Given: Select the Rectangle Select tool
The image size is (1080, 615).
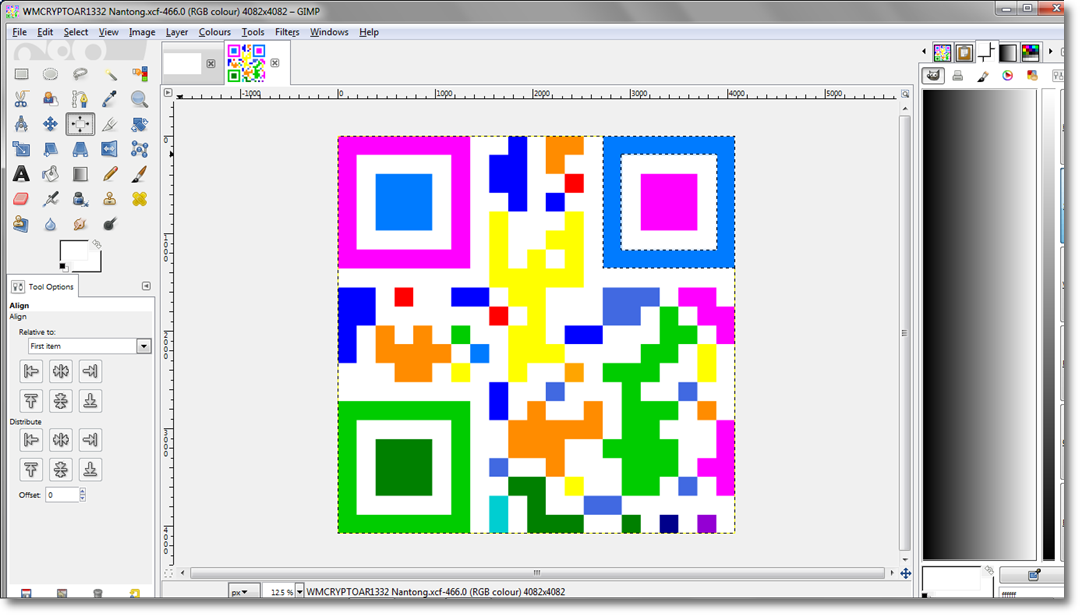Looking at the screenshot, I should [x=21, y=74].
